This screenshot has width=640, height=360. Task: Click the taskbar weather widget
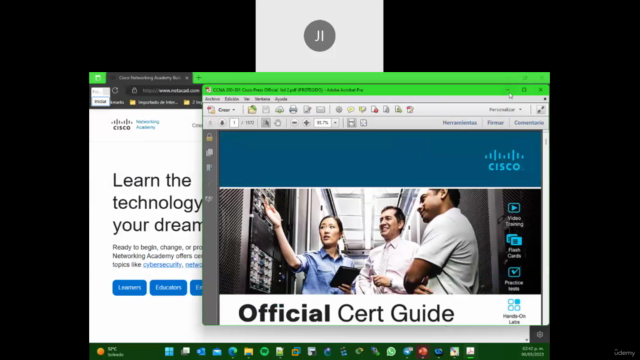tap(110, 351)
